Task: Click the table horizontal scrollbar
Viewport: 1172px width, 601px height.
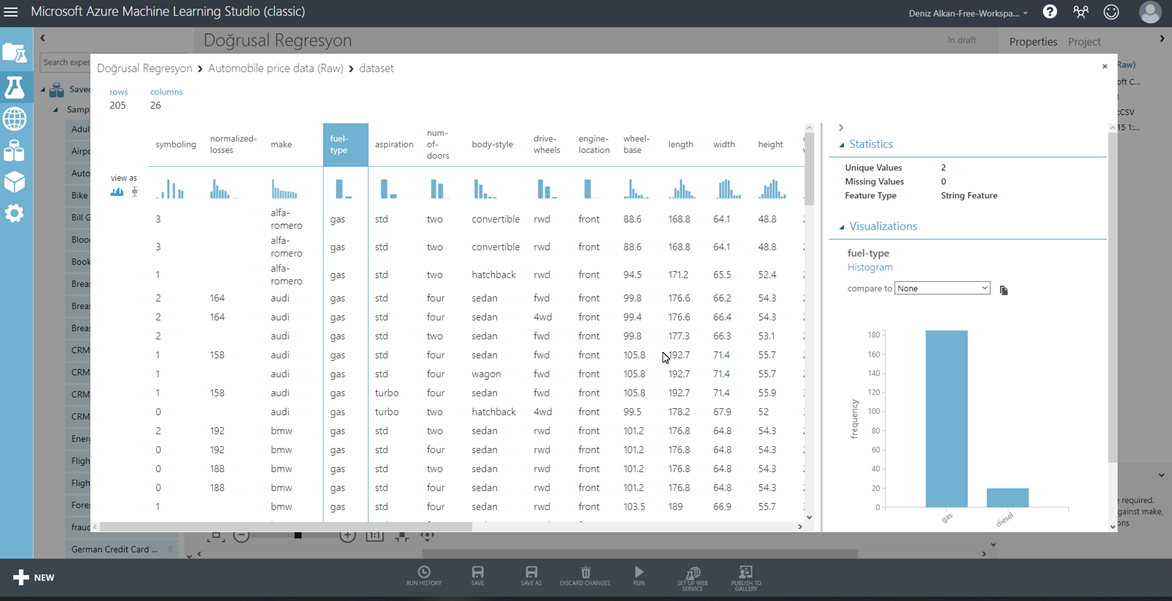Action: tap(286, 526)
